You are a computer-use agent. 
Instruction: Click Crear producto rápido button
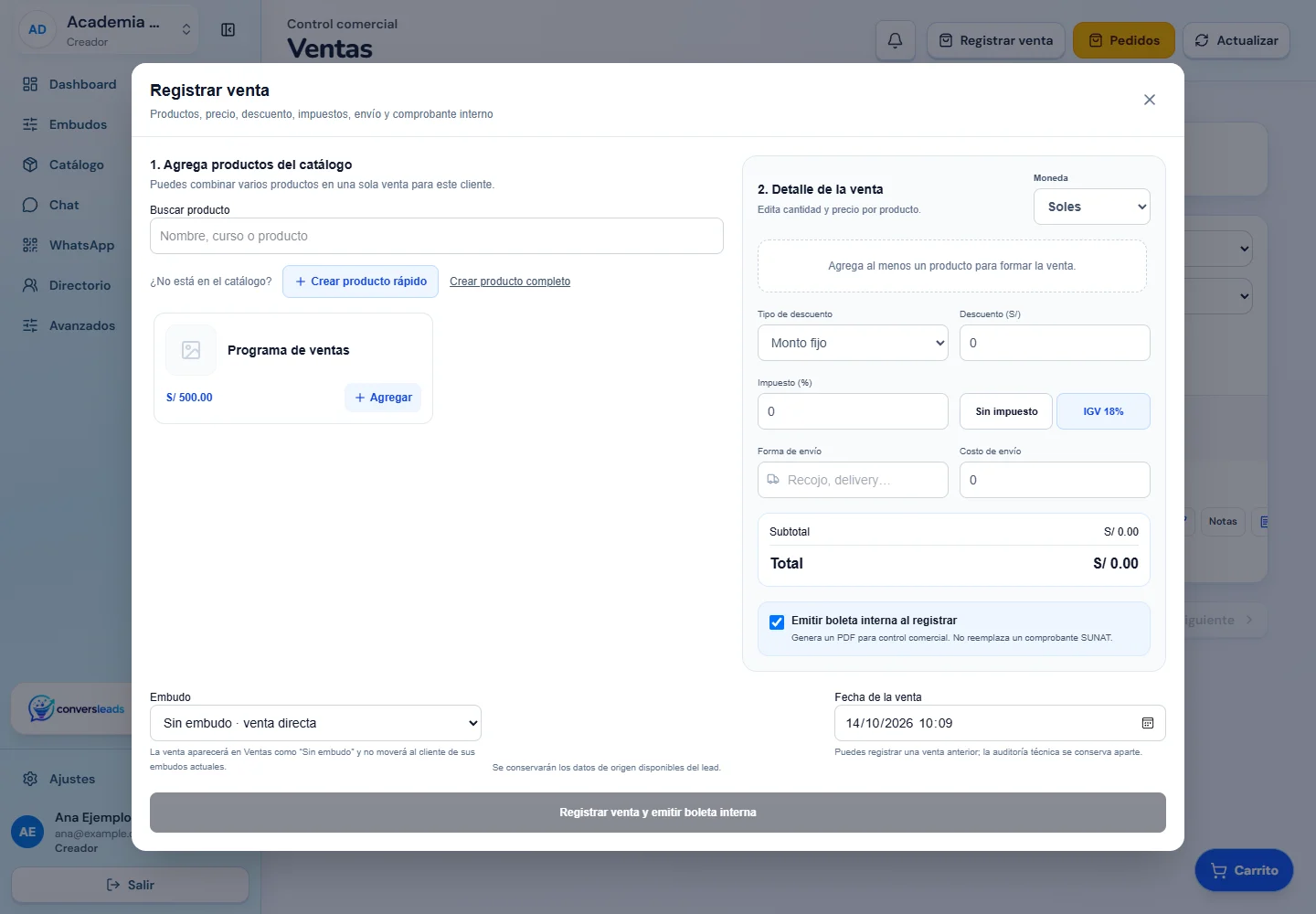pos(361,282)
